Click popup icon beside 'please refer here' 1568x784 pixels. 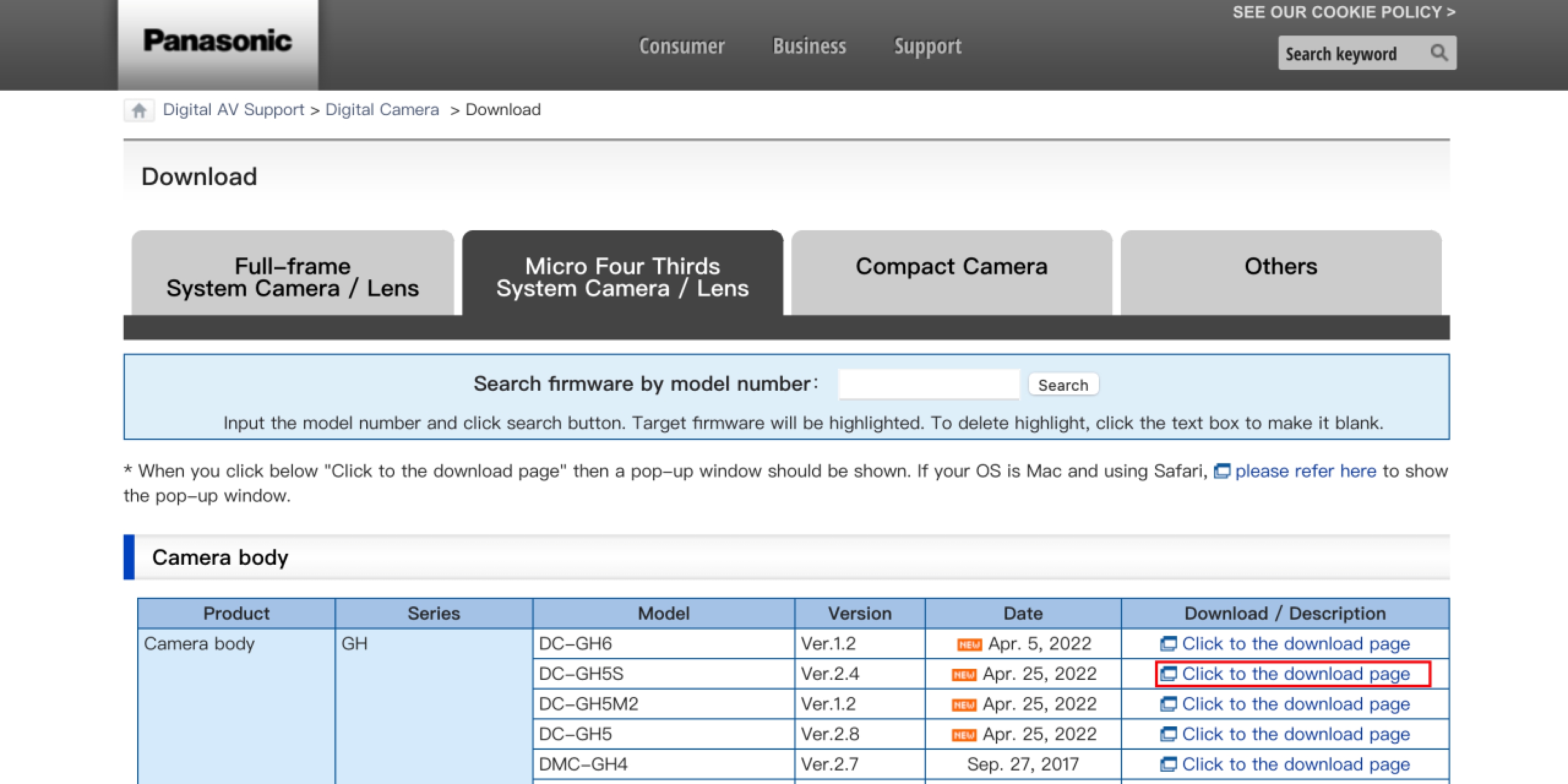pyautogui.click(x=1222, y=471)
